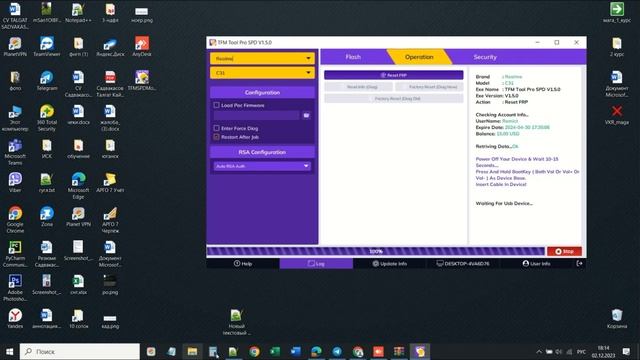Open Viber desktop shortcut

click(15, 182)
